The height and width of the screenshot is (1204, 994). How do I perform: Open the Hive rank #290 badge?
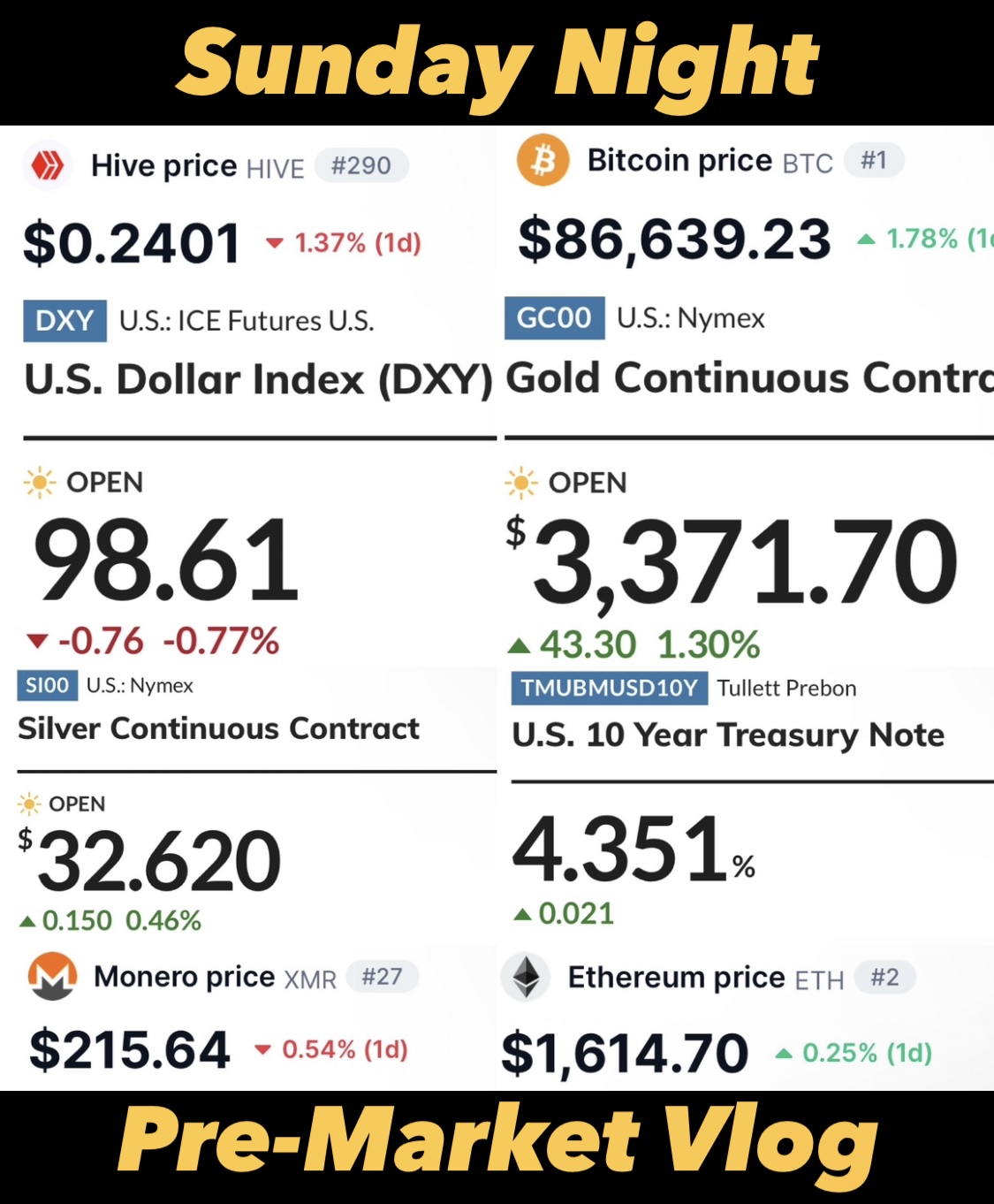(361, 165)
